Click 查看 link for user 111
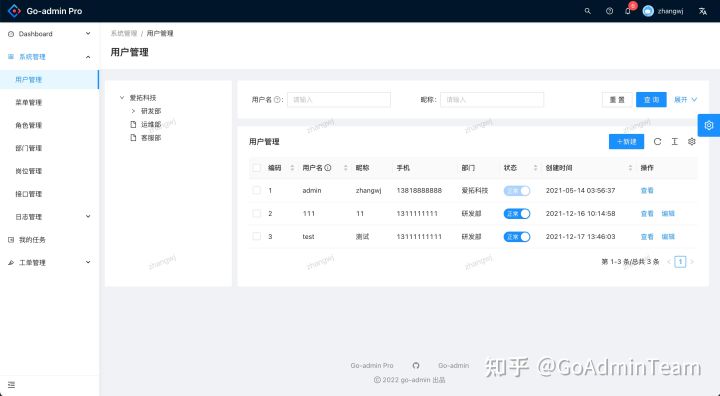This screenshot has width=720, height=396. coord(647,213)
